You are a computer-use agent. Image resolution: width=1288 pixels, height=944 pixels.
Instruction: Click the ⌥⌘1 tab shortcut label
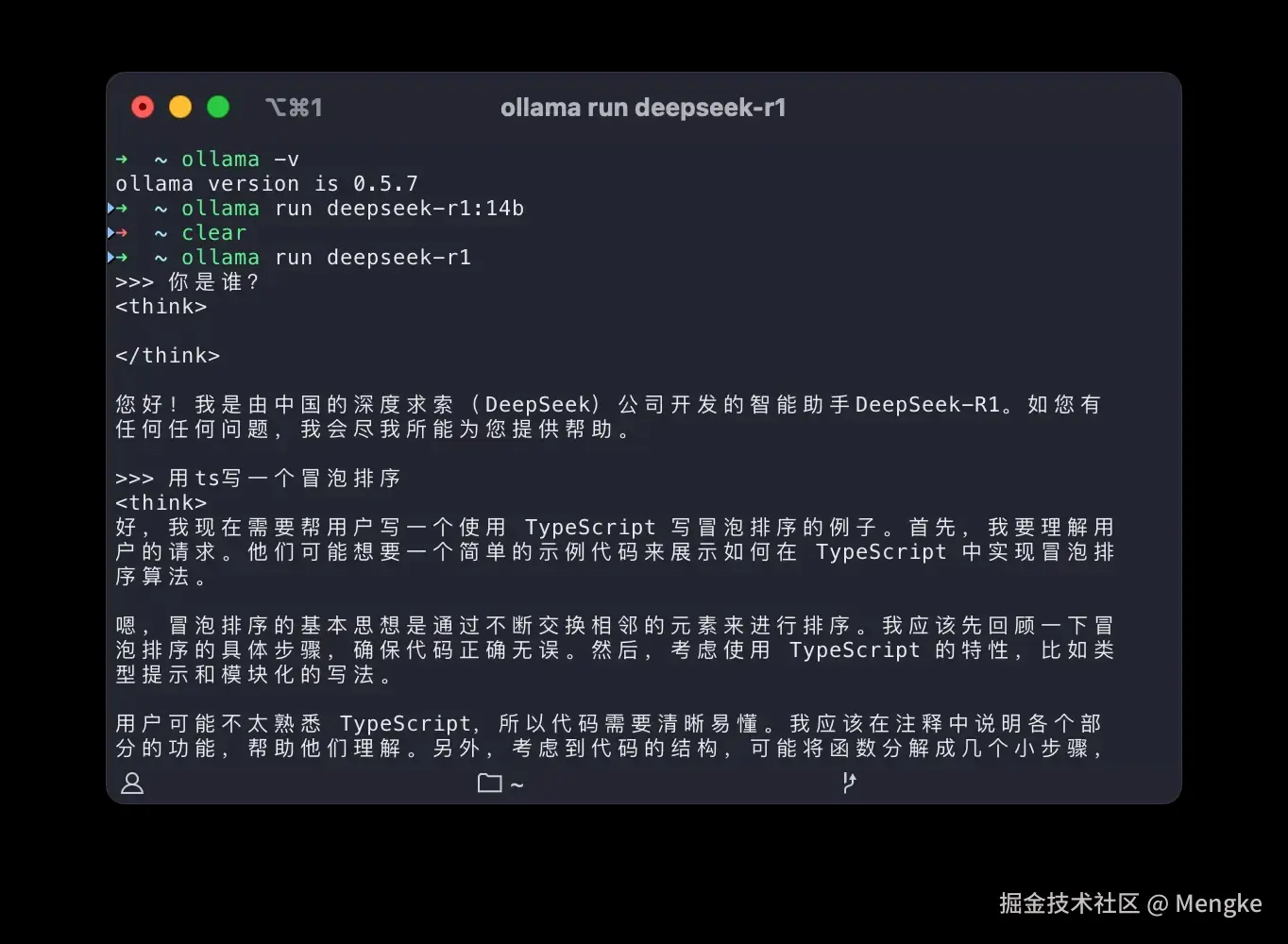[294, 108]
